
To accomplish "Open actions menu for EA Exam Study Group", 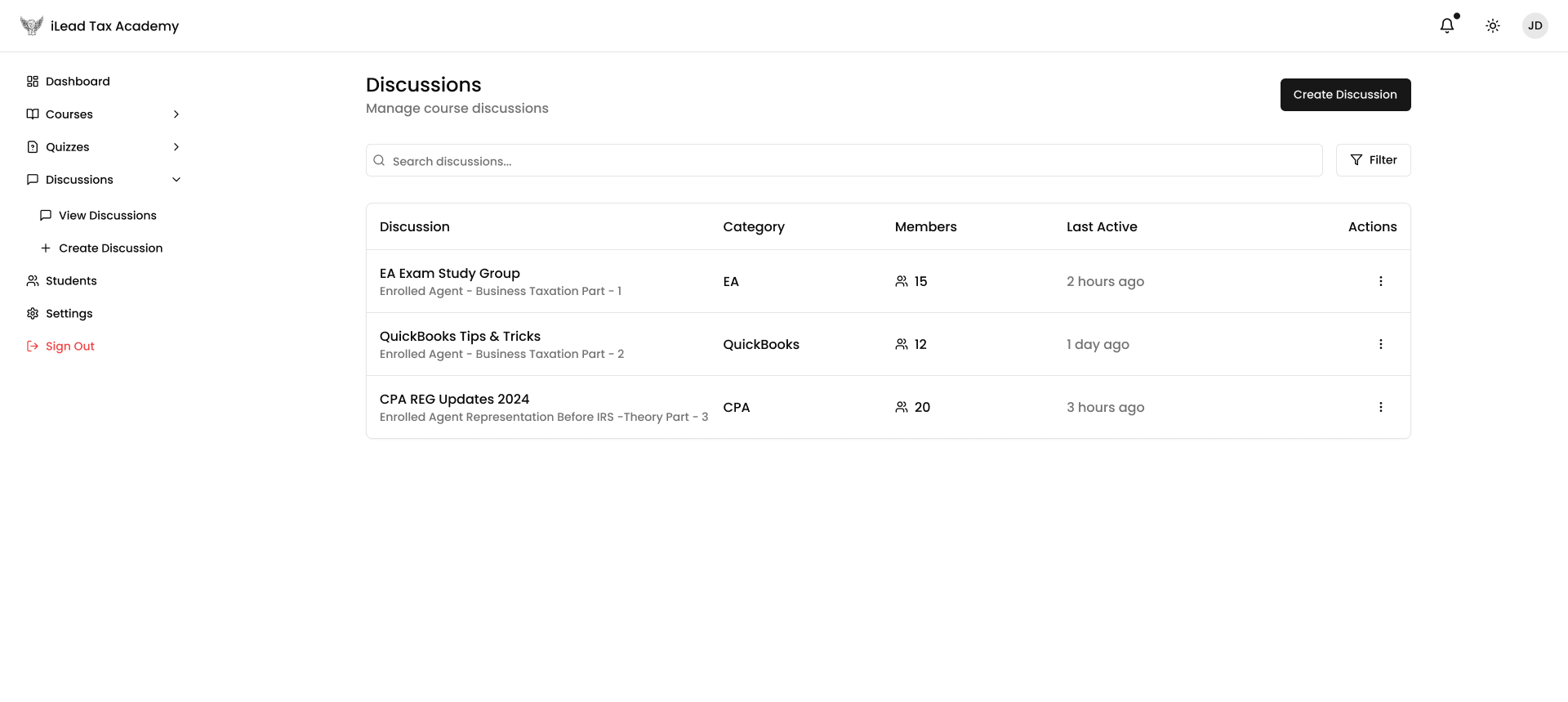I will (1380, 281).
